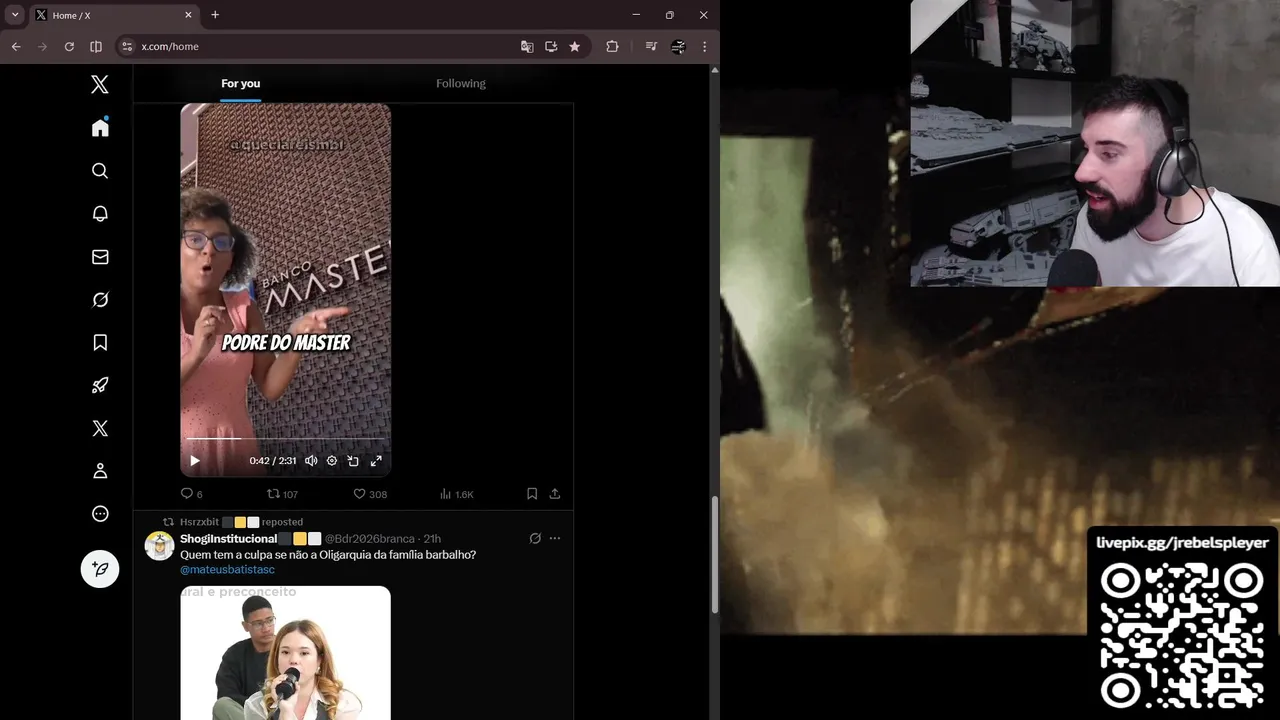The image size is (1280, 720).
Task: Open Hsrzxbit reposted profile link
Action: pos(241,522)
